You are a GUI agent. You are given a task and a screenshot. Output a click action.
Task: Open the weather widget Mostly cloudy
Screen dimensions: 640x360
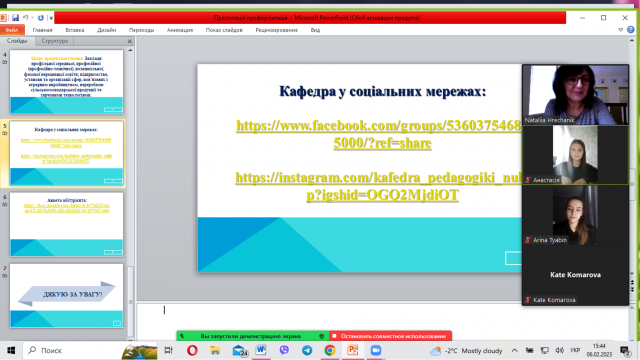(466, 351)
